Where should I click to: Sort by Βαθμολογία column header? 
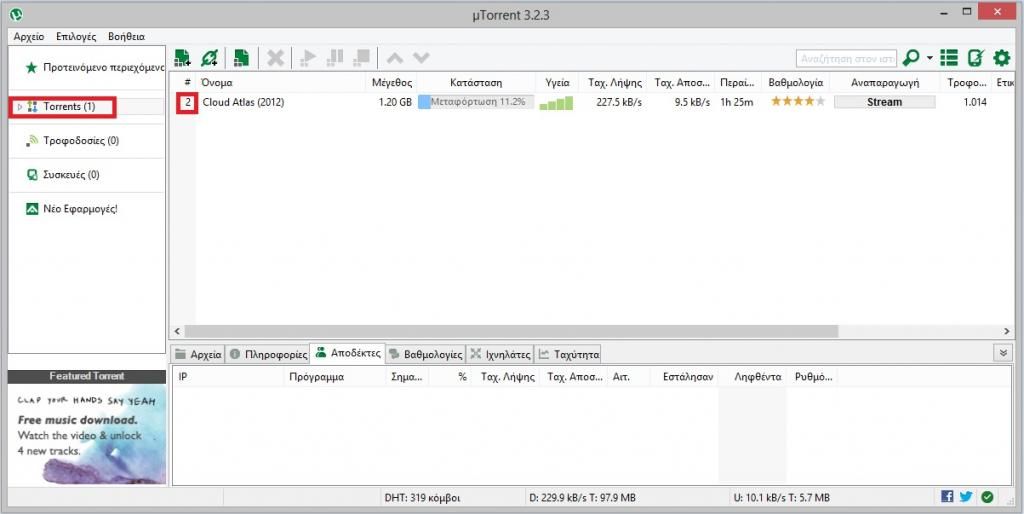[x=795, y=82]
